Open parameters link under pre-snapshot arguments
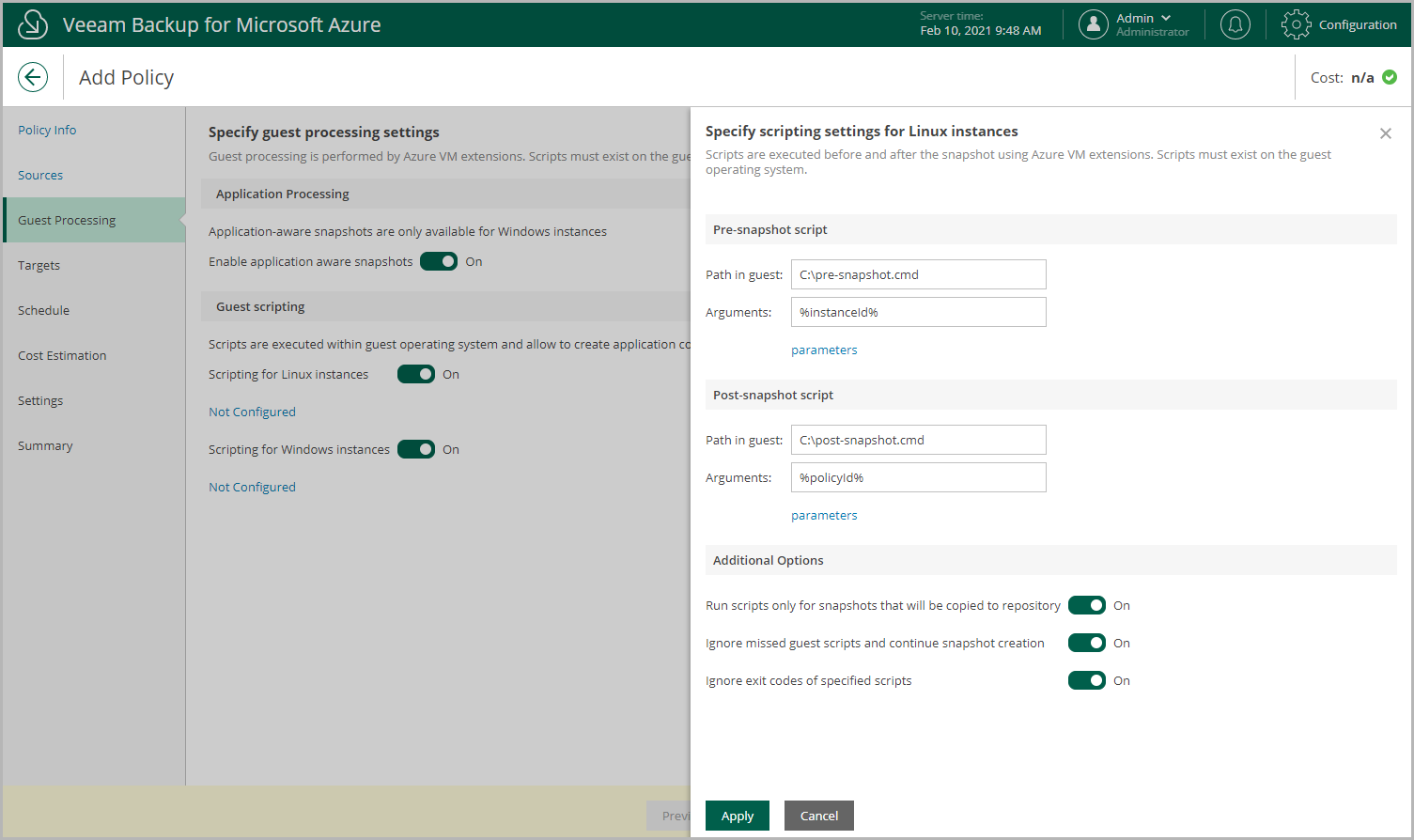This screenshot has height=840, width=1414. (x=824, y=350)
